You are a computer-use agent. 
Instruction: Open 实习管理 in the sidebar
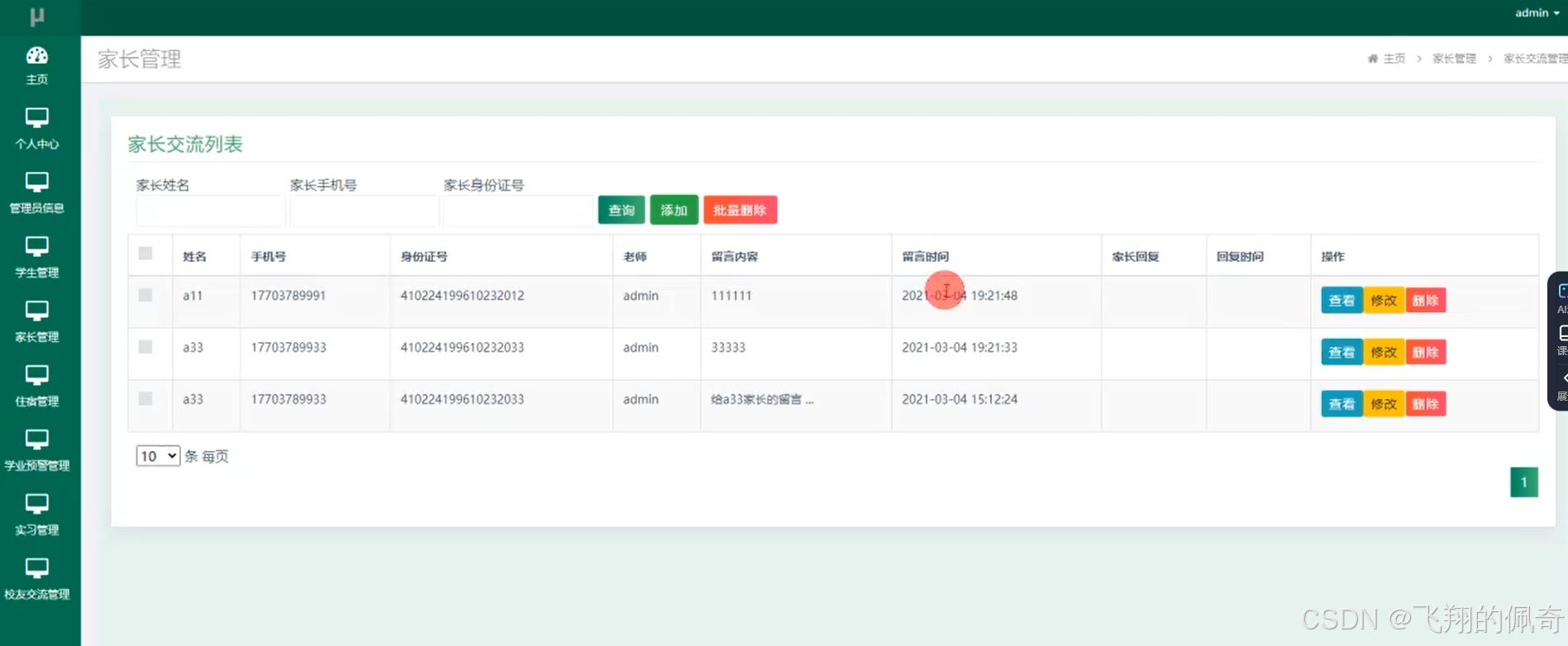(37, 515)
